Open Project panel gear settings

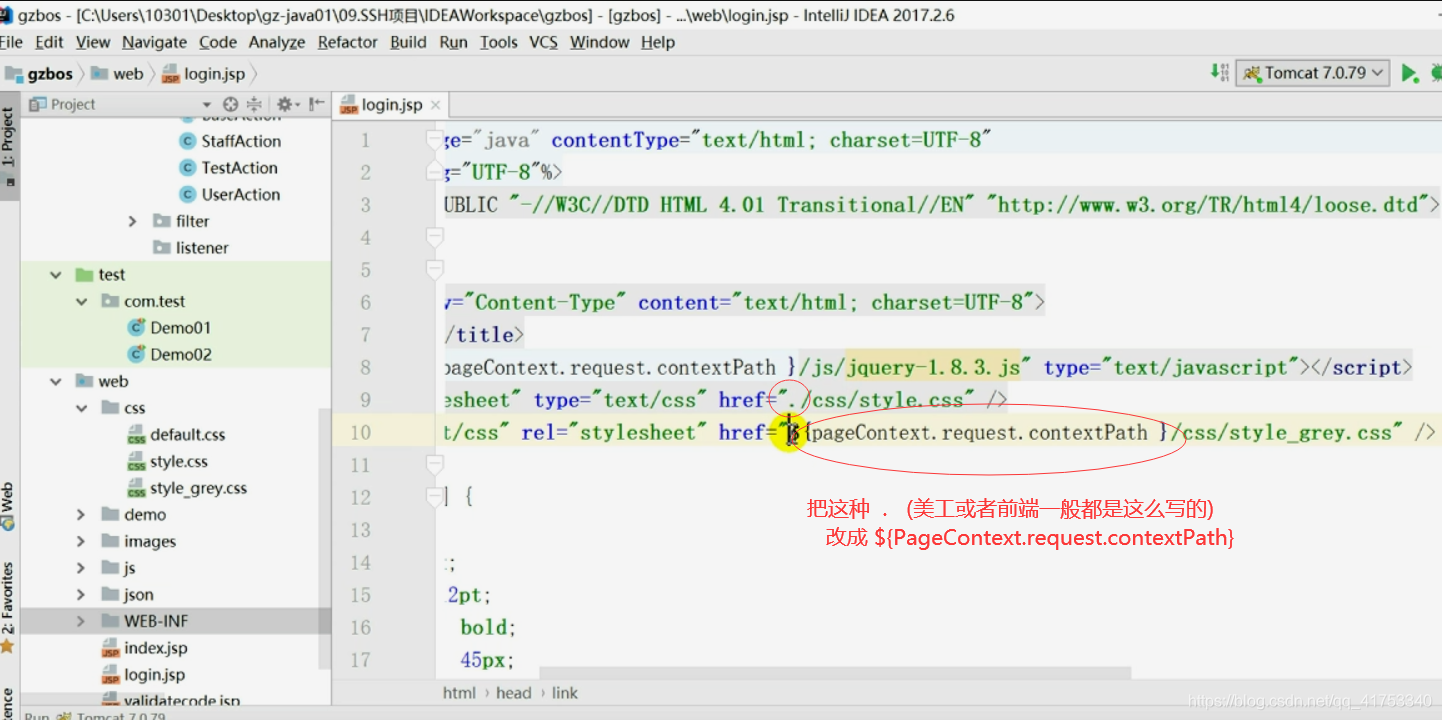coord(284,104)
